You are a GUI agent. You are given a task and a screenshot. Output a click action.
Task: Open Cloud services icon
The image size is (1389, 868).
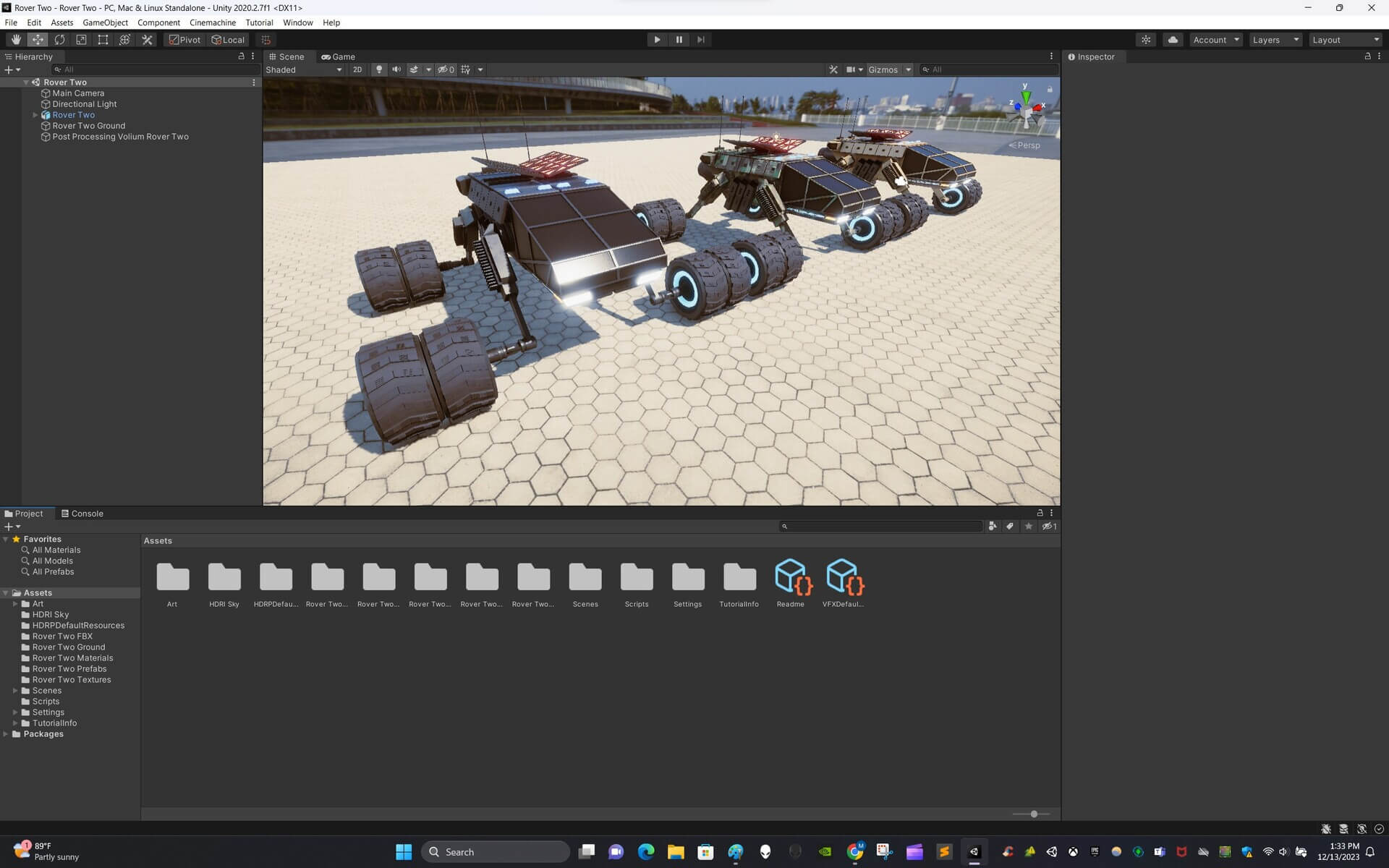[x=1173, y=40]
